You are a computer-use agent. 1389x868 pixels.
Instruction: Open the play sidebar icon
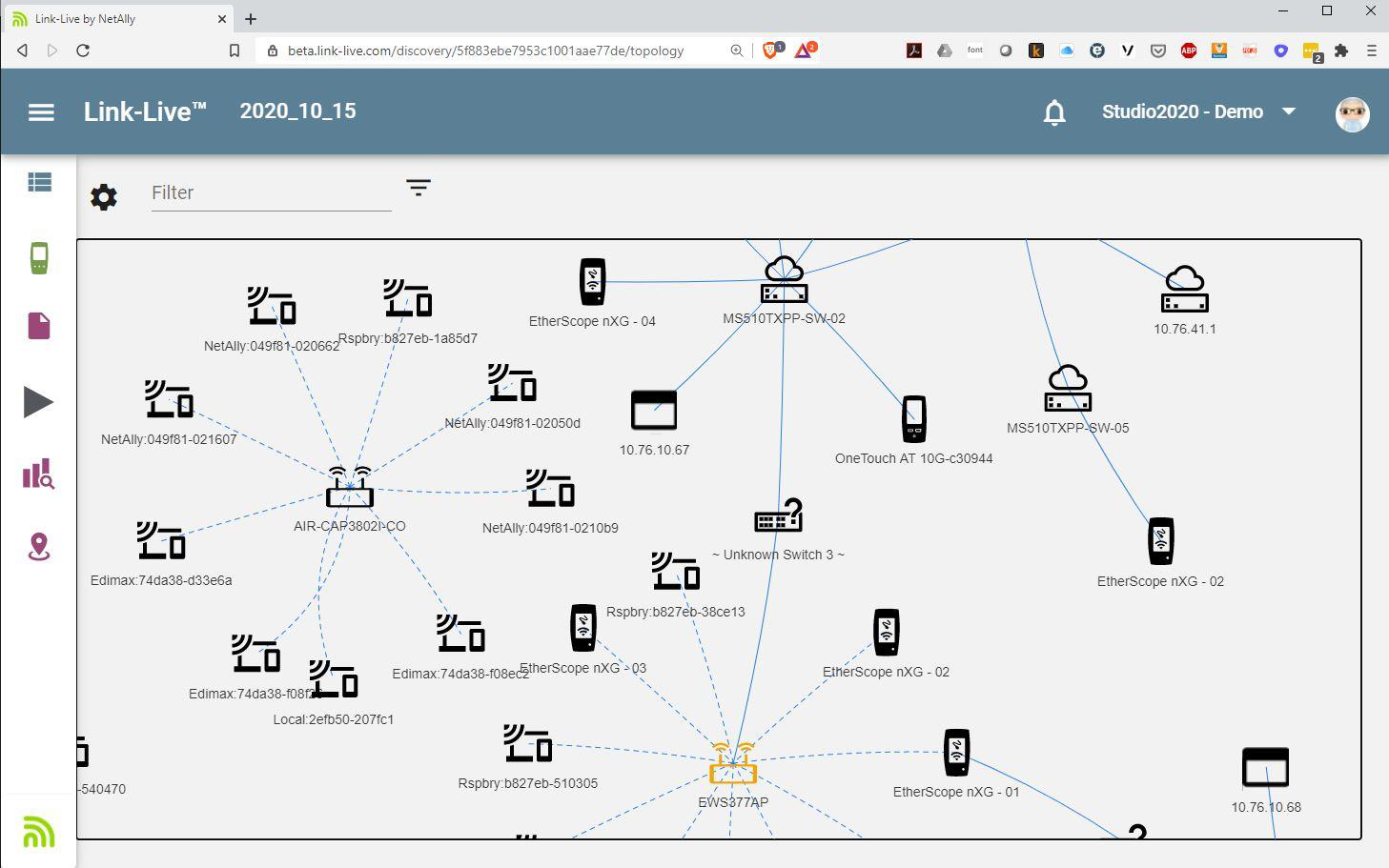38,402
